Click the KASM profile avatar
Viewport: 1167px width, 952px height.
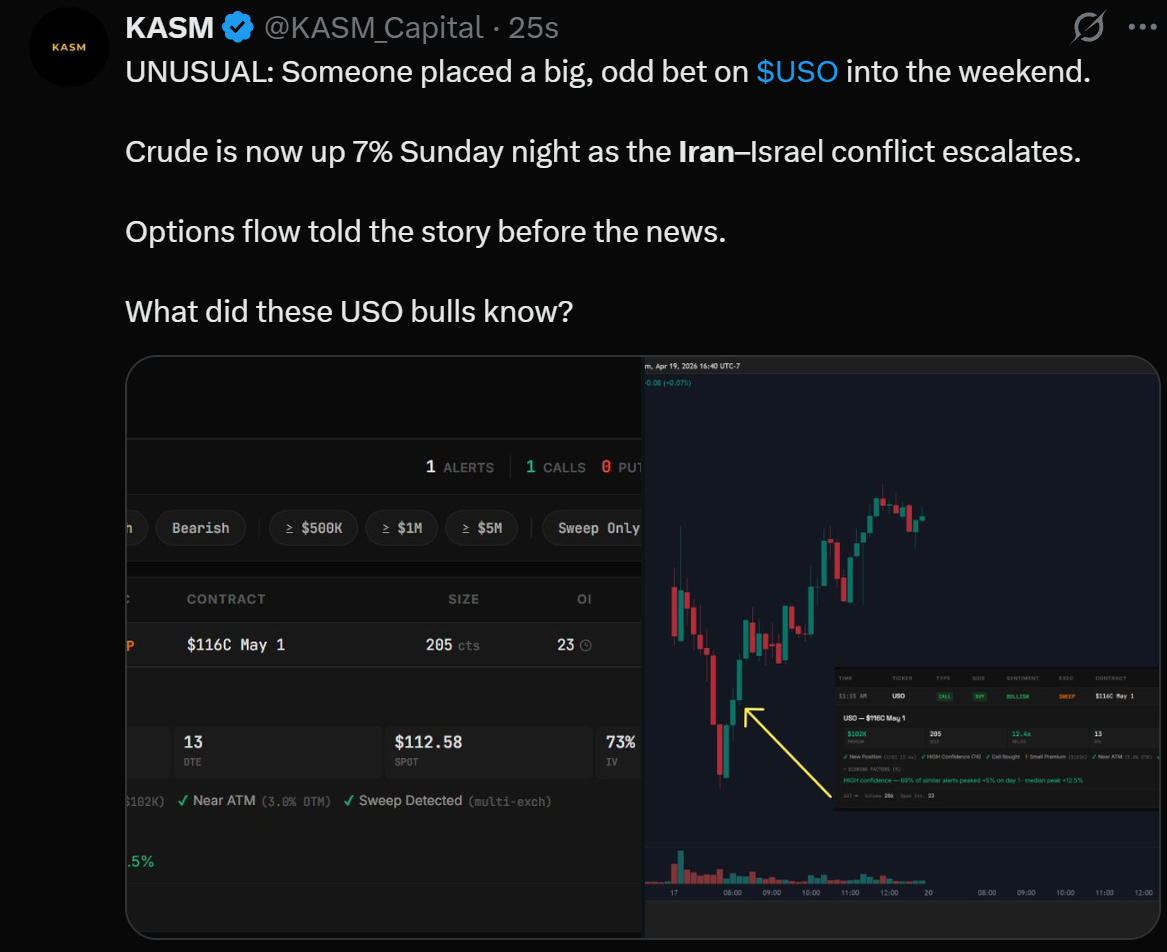(68, 47)
